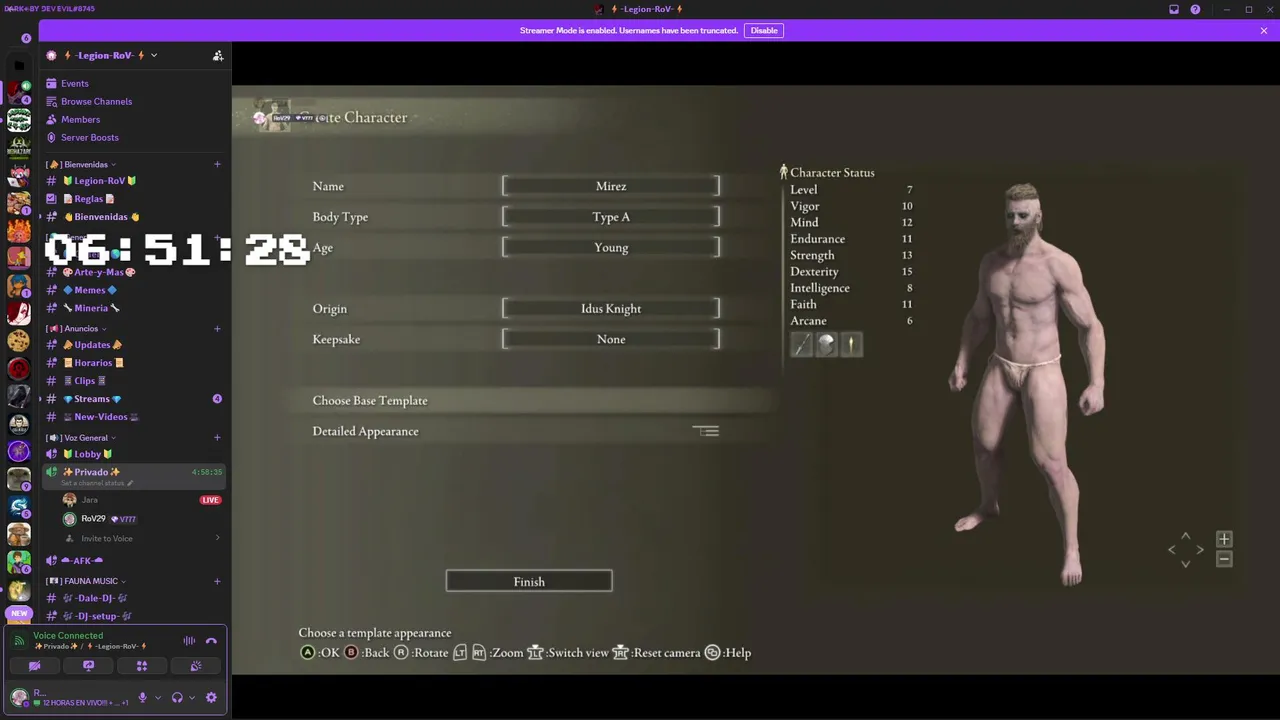Open the Streams channel
This screenshot has width=1280, height=720.
tap(92, 399)
